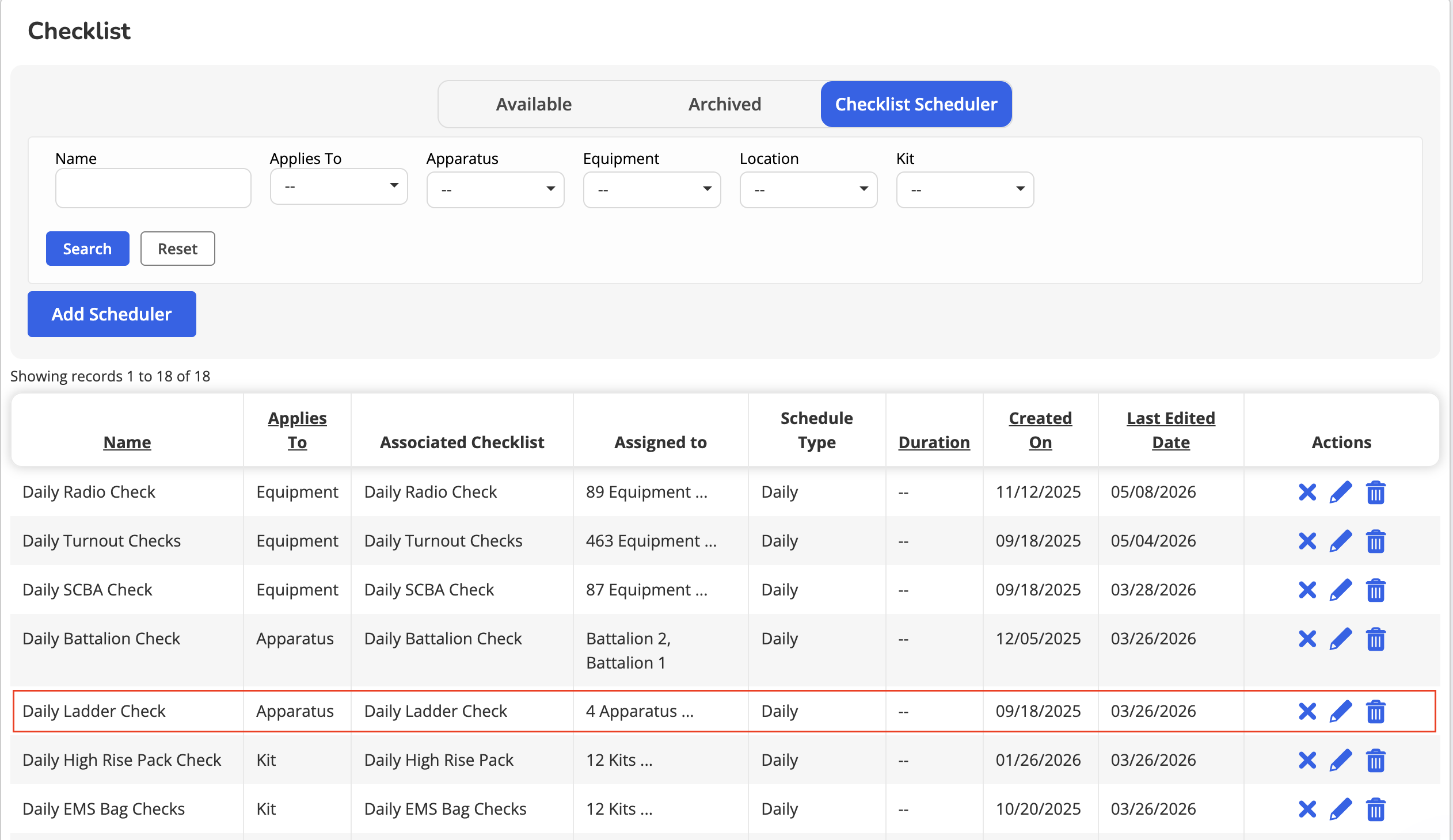Click the Search button
The width and height of the screenshot is (1453, 840).
tap(88, 249)
